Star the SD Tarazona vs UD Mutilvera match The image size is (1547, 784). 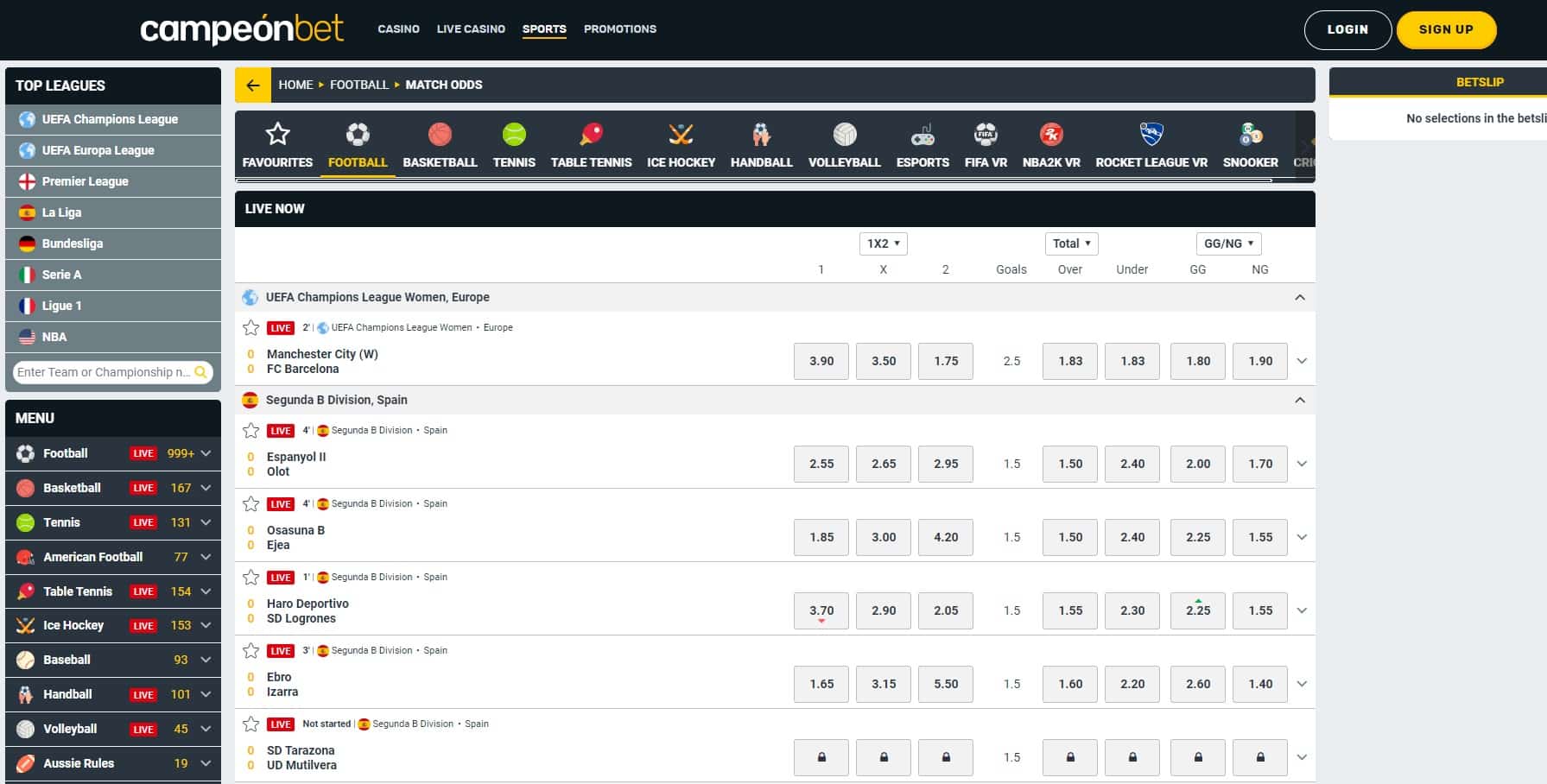251,724
